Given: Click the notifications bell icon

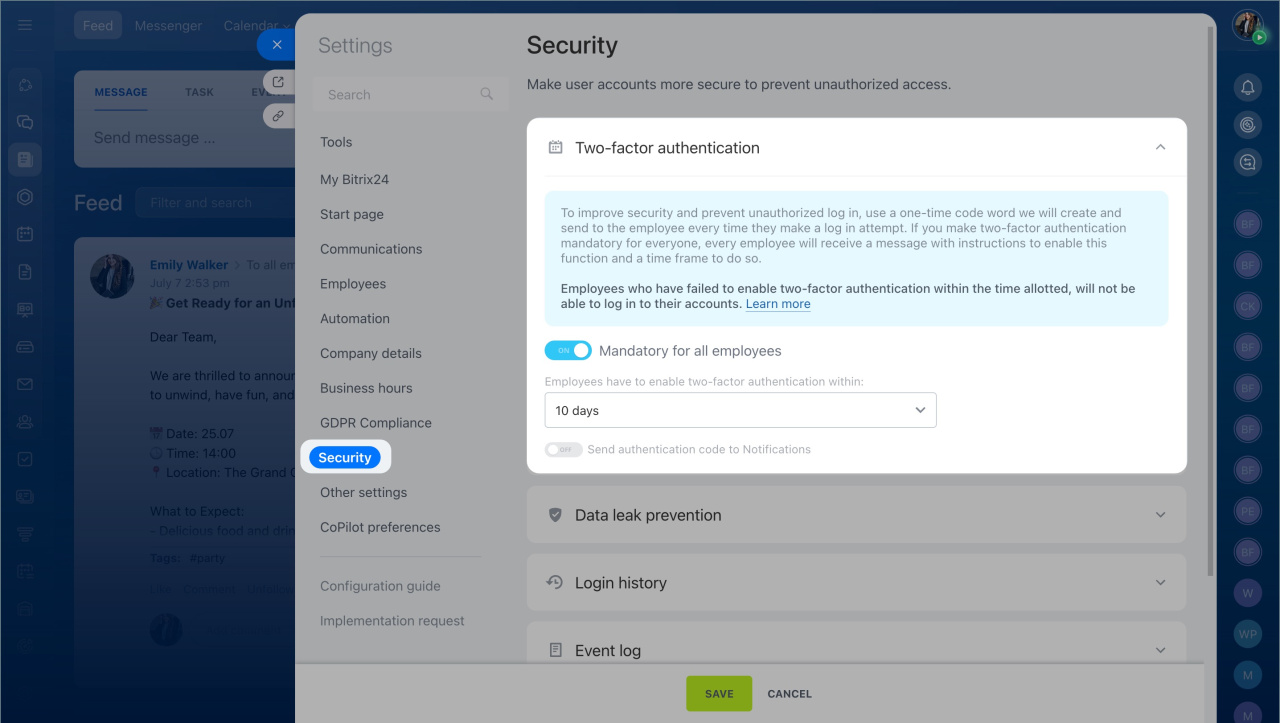Looking at the screenshot, I should click(x=1247, y=88).
